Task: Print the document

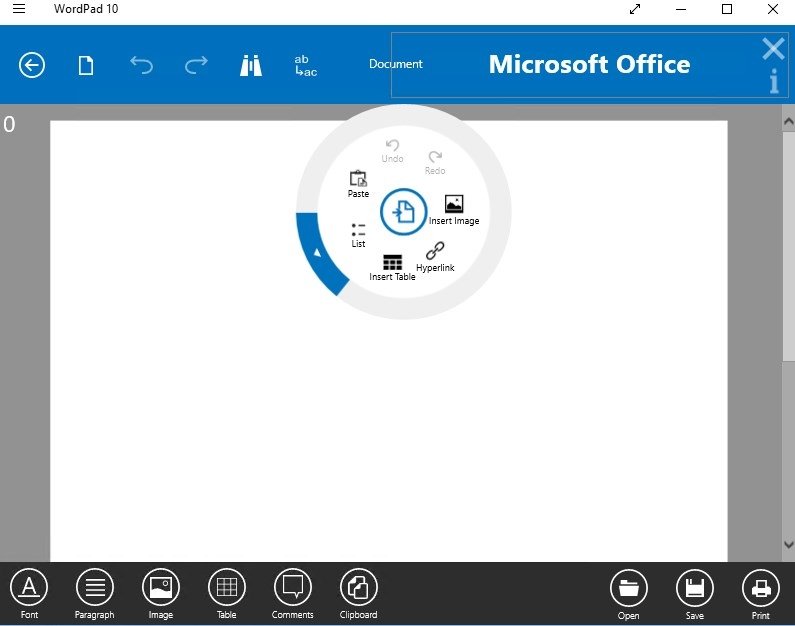Action: pos(761,595)
